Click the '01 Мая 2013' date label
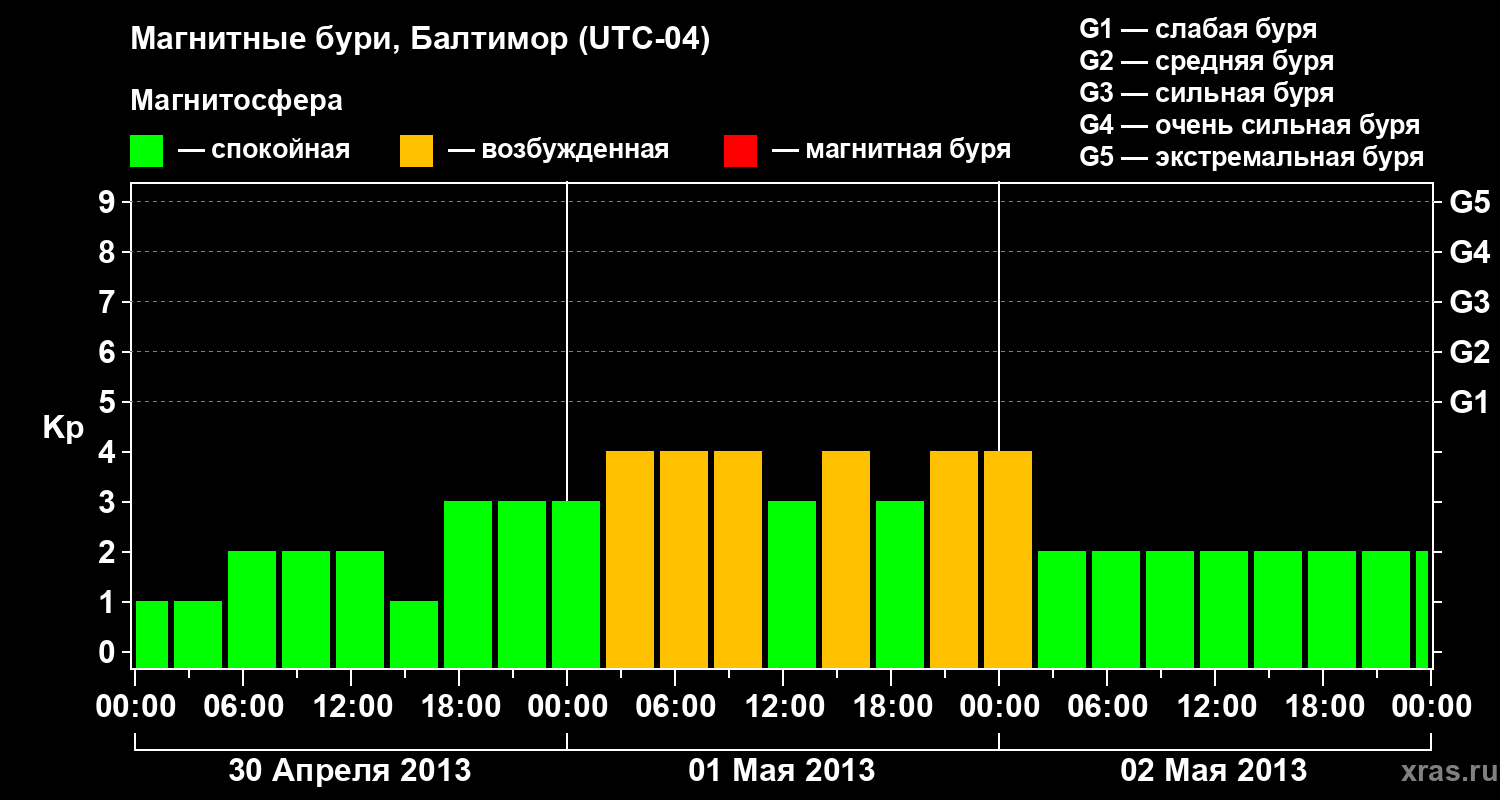Viewport: 1500px width, 800px height. (782, 770)
